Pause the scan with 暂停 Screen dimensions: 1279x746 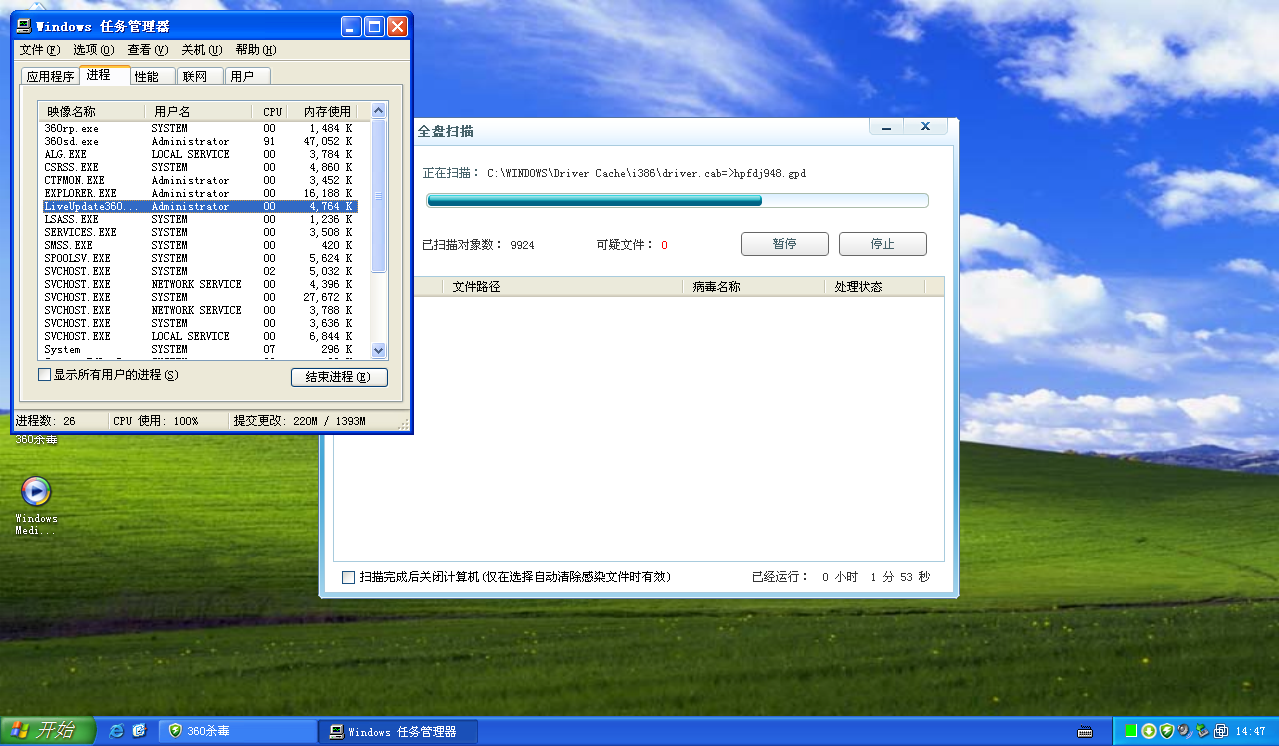click(x=785, y=244)
